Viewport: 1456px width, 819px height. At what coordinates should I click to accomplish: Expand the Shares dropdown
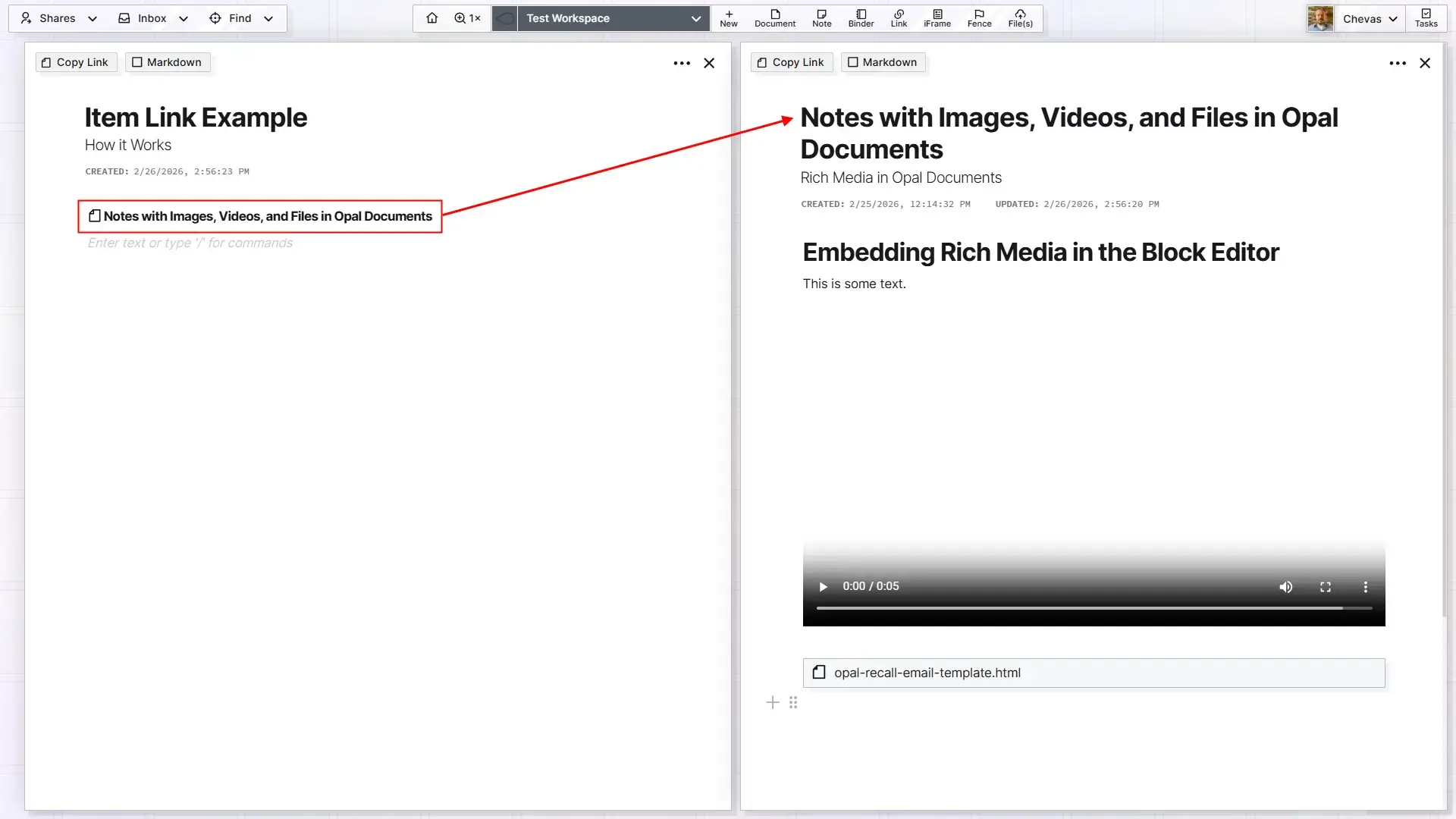click(x=93, y=18)
